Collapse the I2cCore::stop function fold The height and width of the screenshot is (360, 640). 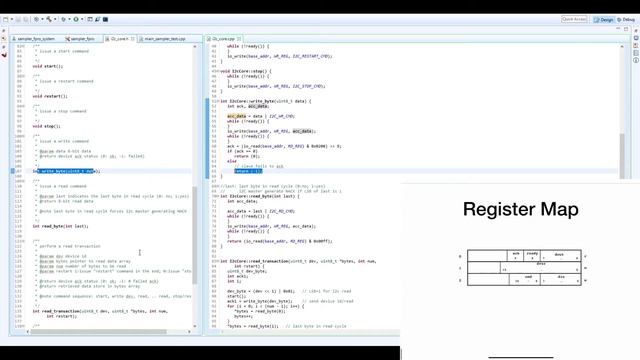tap(218, 71)
